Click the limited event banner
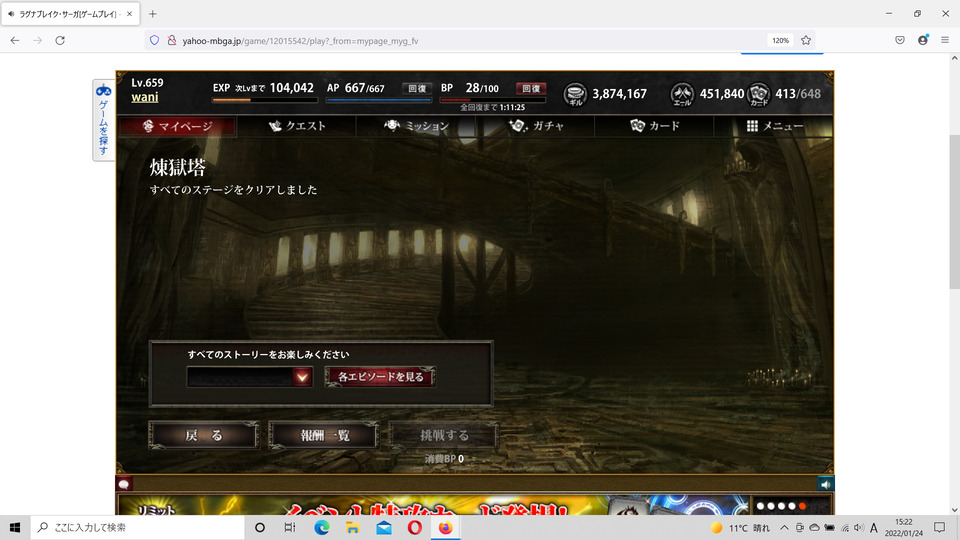 432,505
